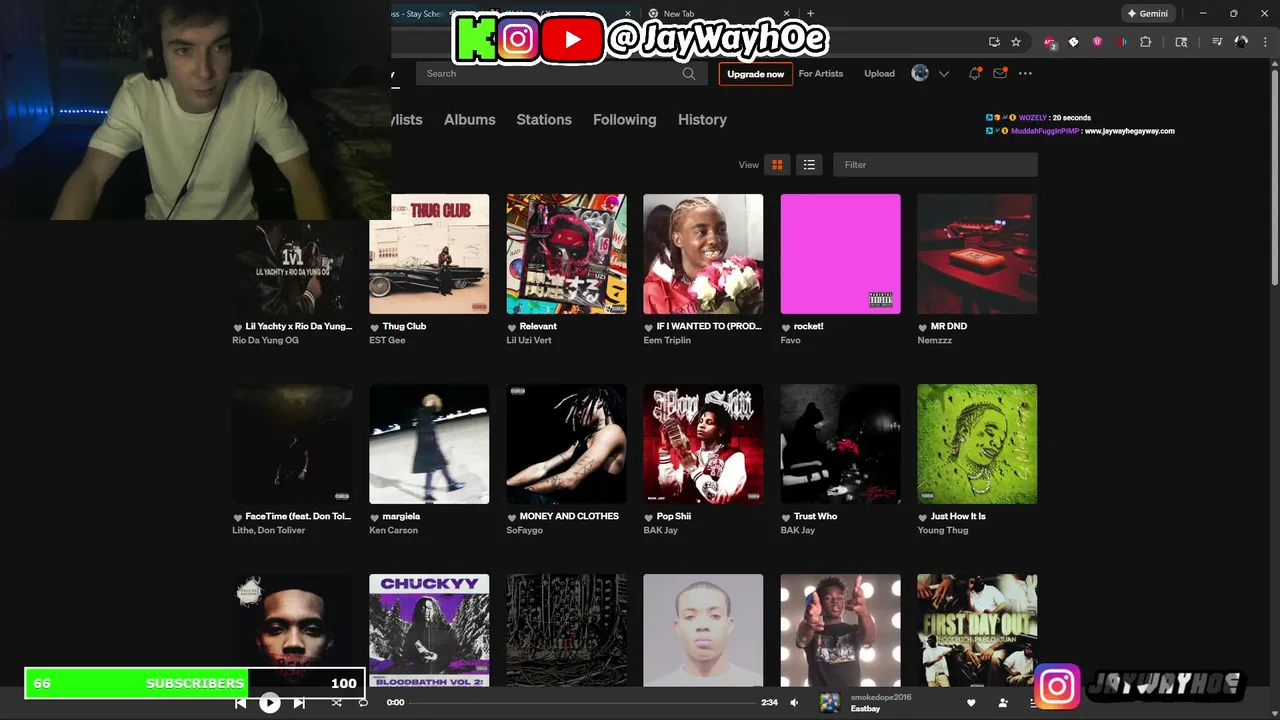Screen dimensions: 1280x720
Task: Open the Chrome three-dot menu
Action: point(1263,42)
